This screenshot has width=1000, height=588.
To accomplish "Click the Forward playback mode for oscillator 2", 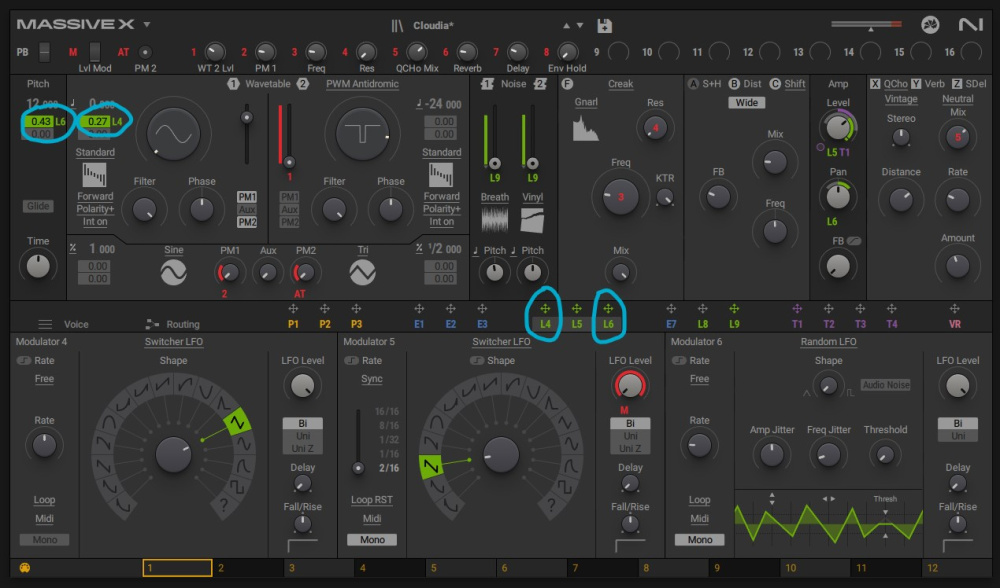I will [441, 196].
